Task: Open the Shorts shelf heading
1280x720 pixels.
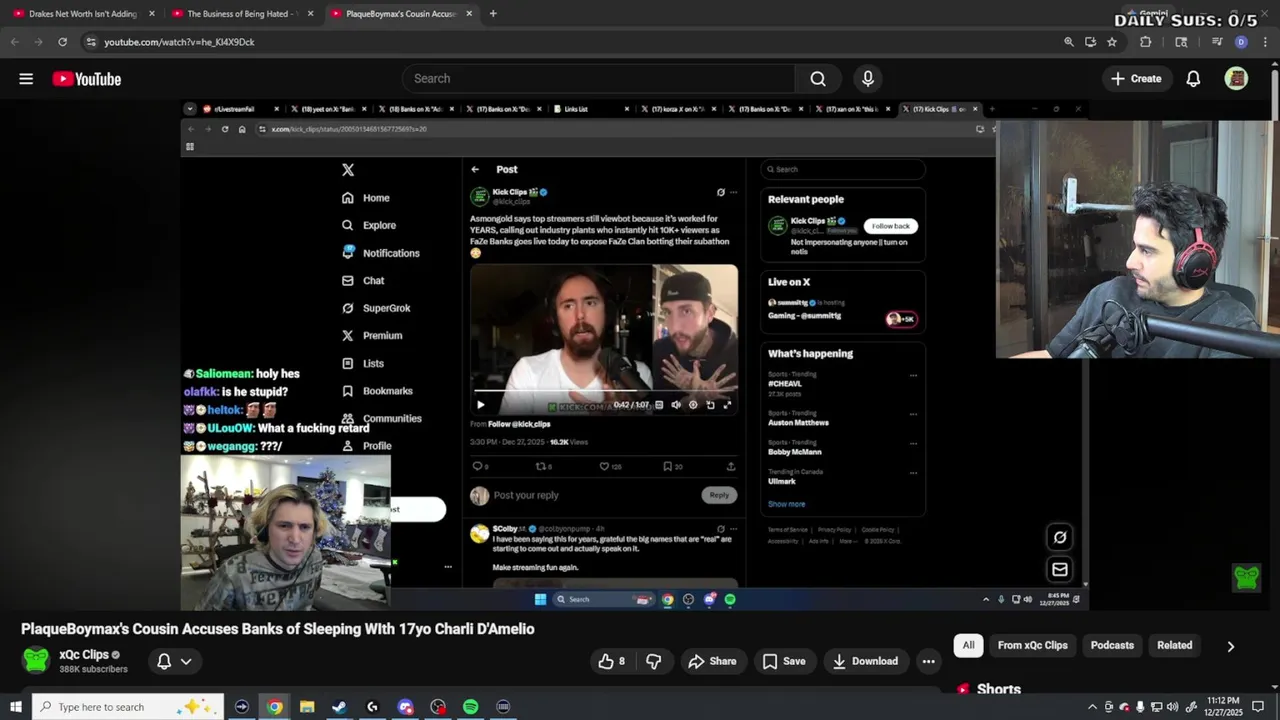Action: pos(999,689)
